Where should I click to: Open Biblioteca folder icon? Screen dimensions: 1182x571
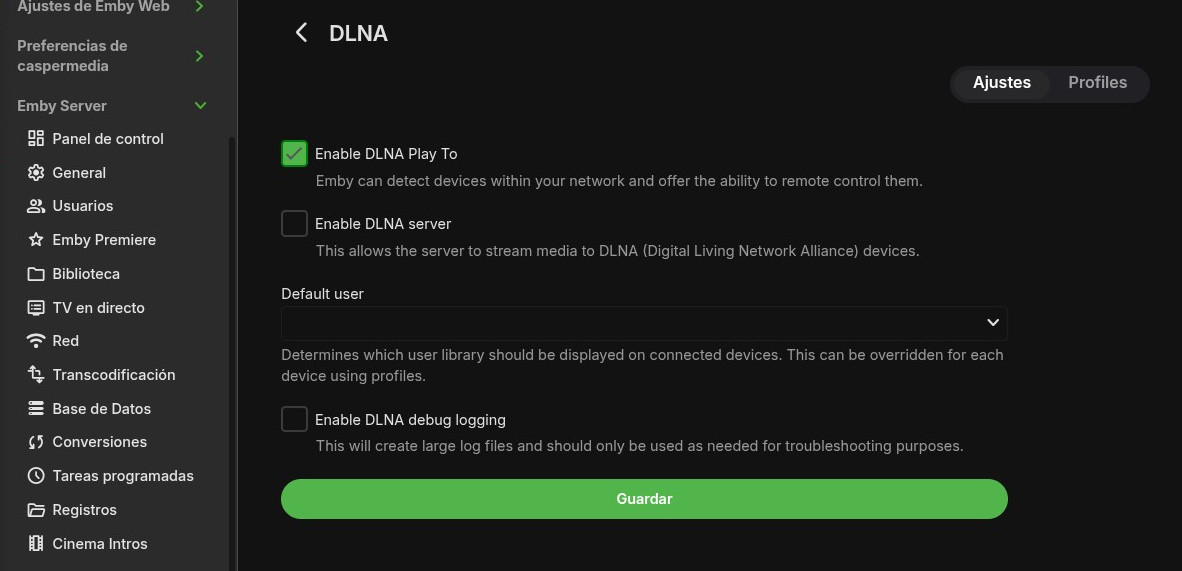click(x=36, y=274)
